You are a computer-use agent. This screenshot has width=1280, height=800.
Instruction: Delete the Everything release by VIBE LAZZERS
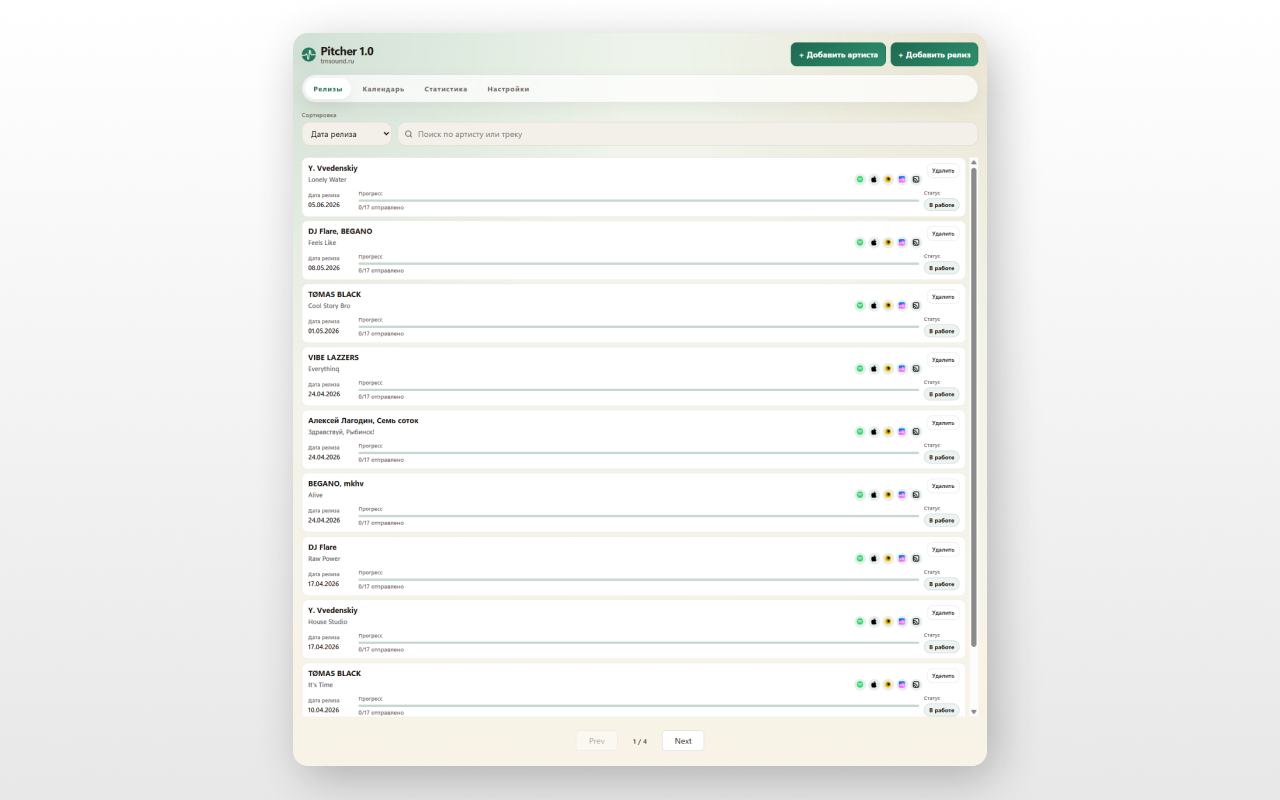pyautogui.click(x=943, y=360)
